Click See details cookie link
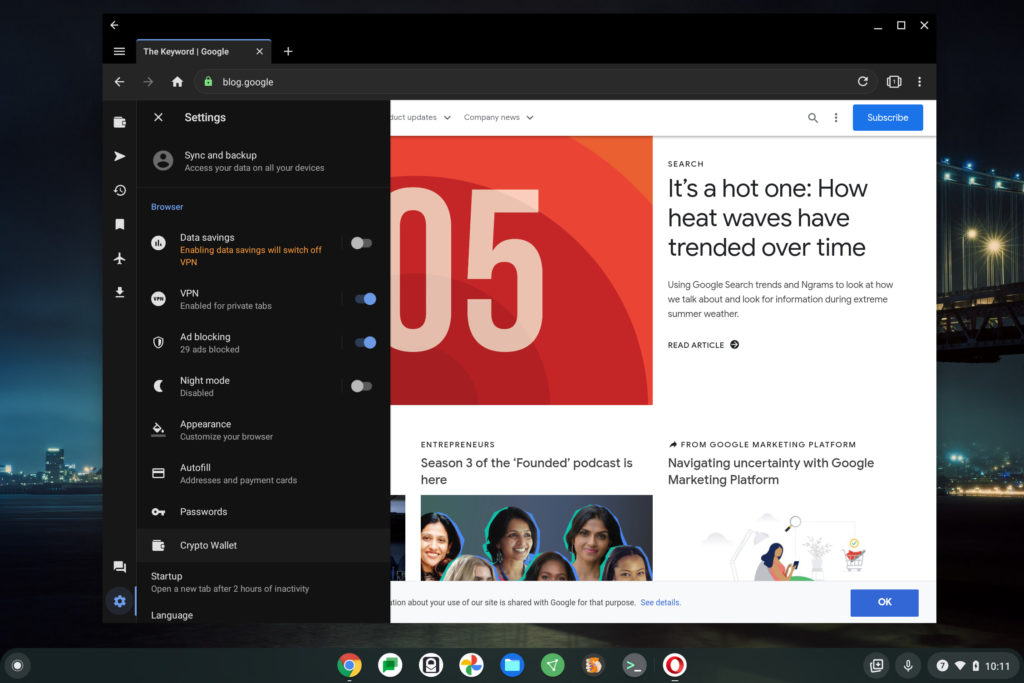The width and height of the screenshot is (1024, 683). coord(660,603)
